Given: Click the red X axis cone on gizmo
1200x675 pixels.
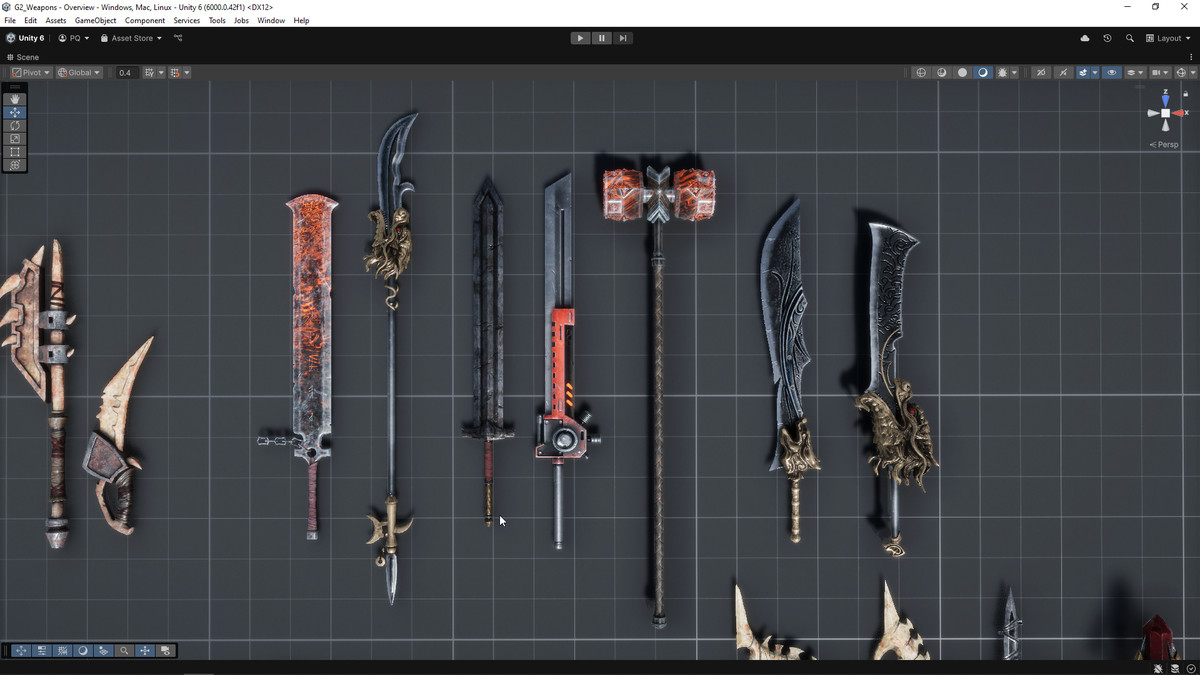Looking at the screenshot, I should [x=1180, y=113].
